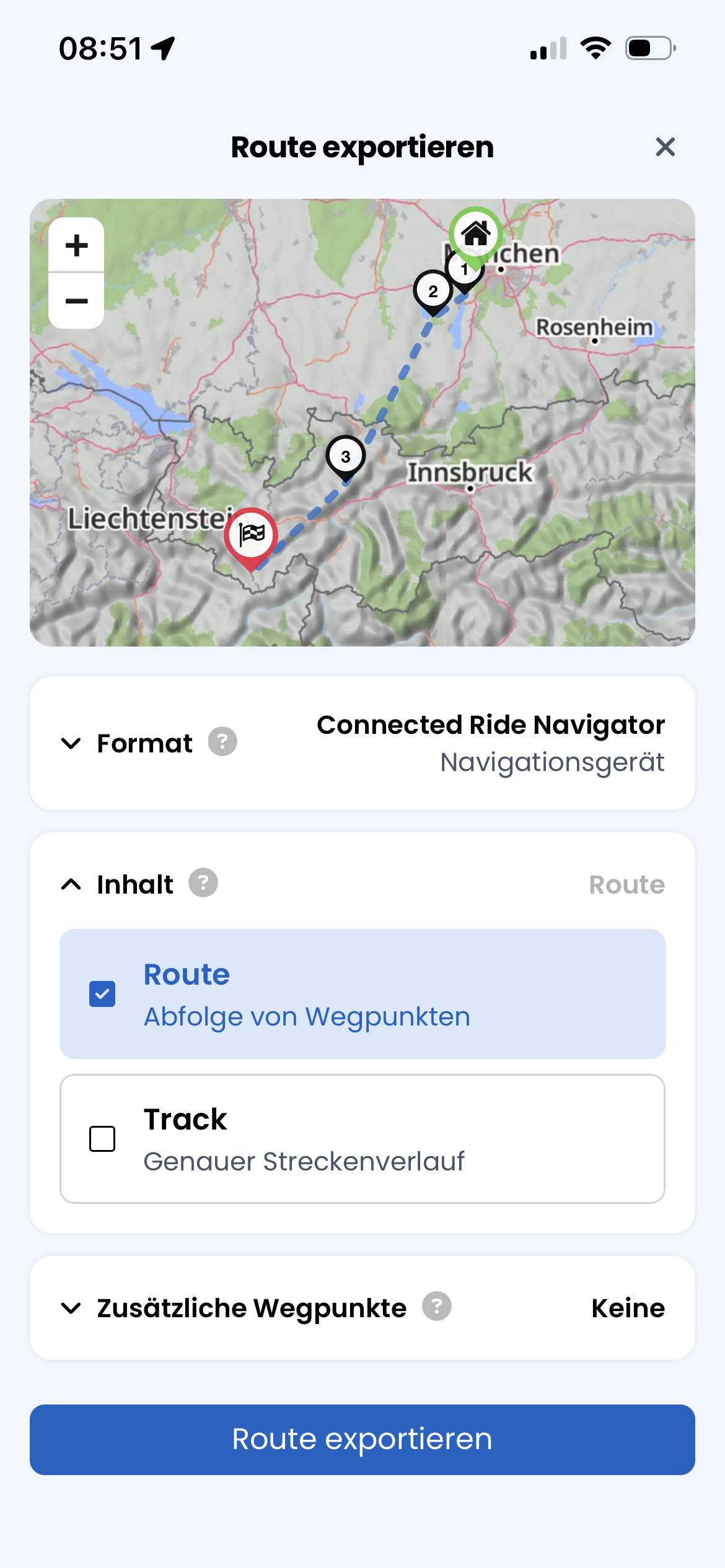
Task: Tap the Innsbruck label on map
Action: (470, 472)
